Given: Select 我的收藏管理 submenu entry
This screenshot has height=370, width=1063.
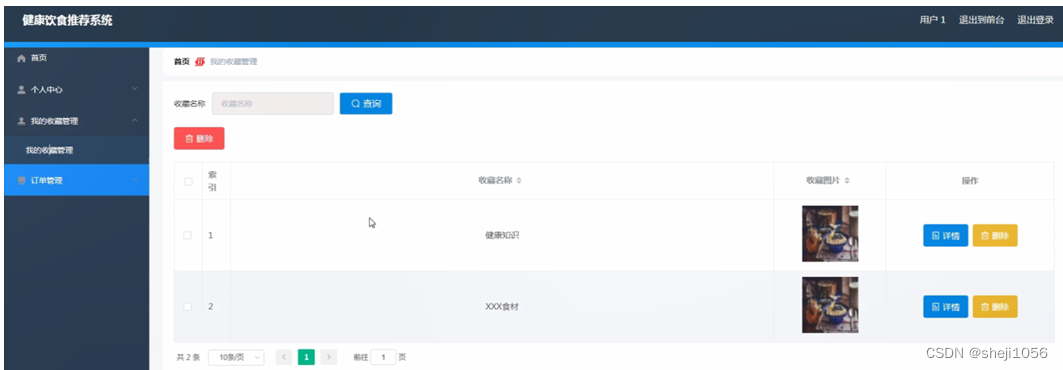Looking at the screenshot, I should point(77,150).
